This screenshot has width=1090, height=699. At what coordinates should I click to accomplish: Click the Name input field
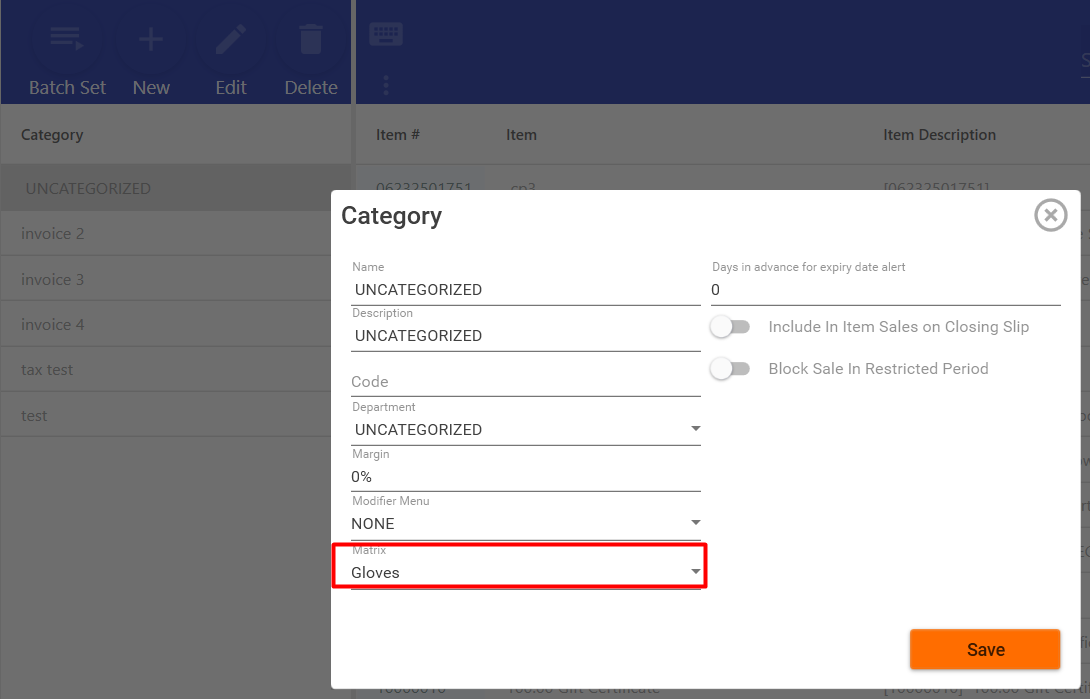[x=526, y=290]
